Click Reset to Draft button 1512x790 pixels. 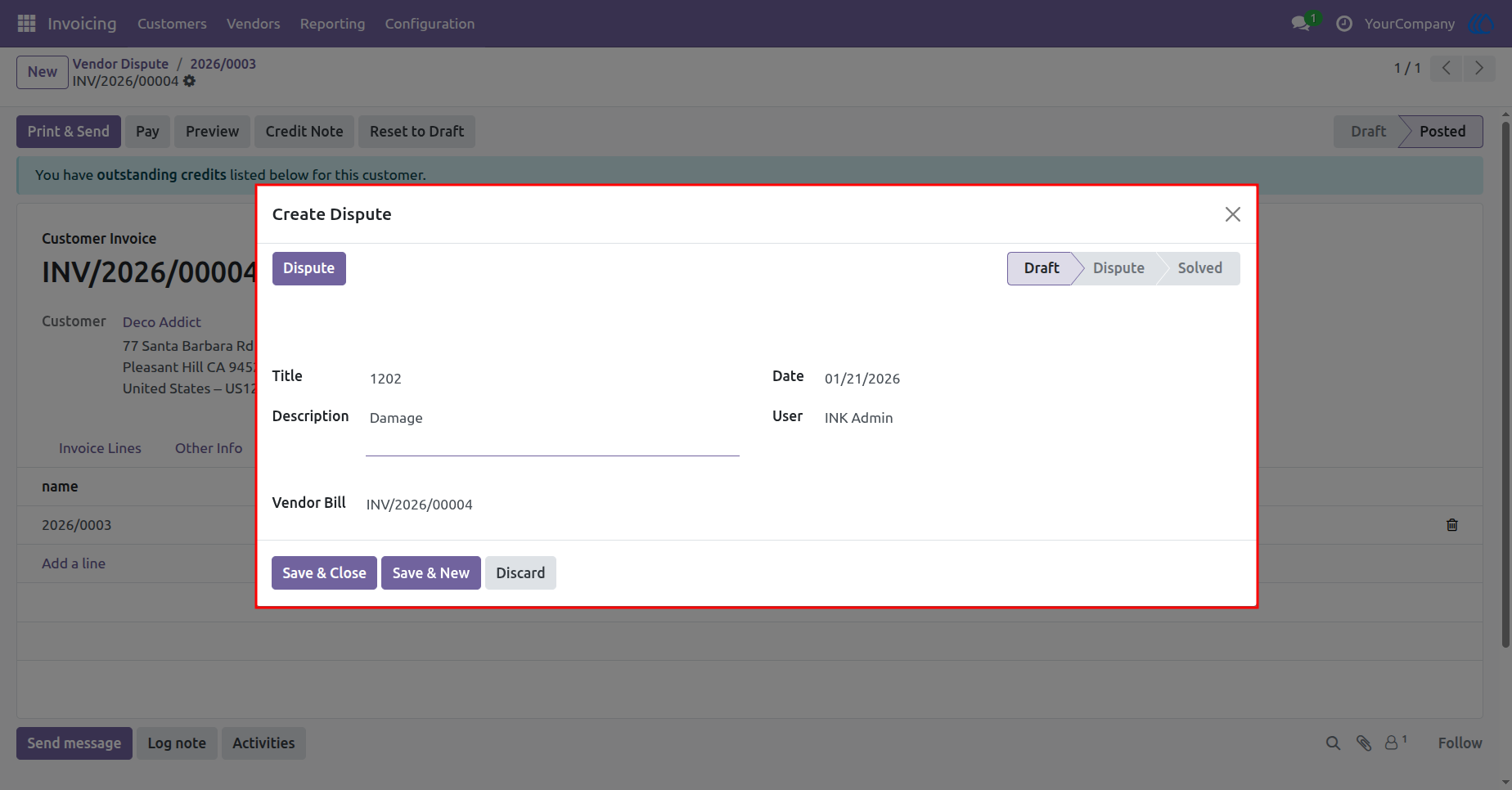click(x=416, y=132)
